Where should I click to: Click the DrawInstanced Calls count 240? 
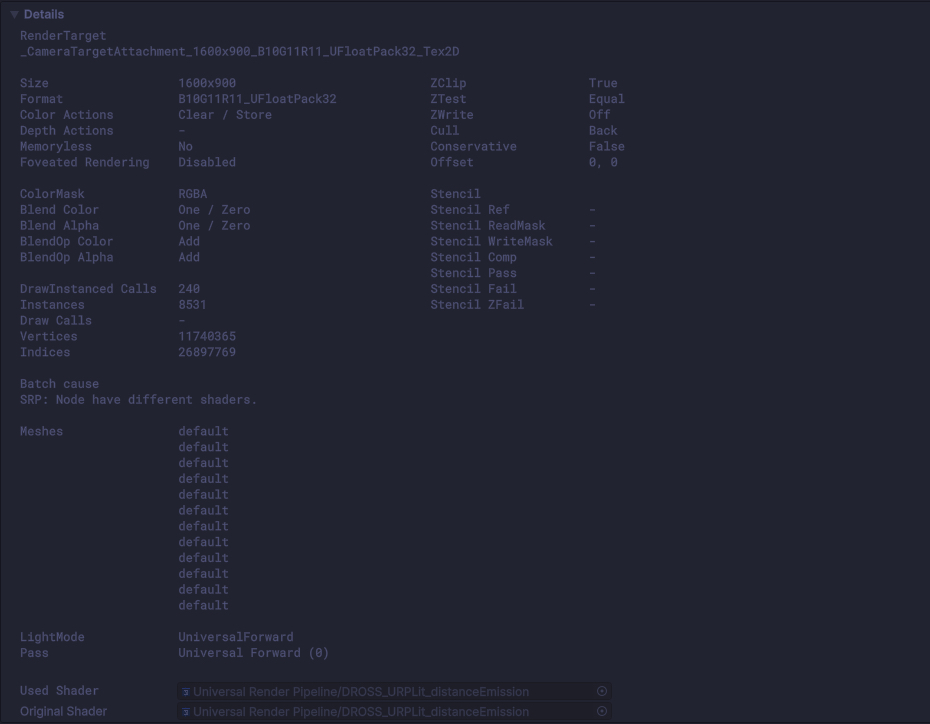[x=188, y=288]
